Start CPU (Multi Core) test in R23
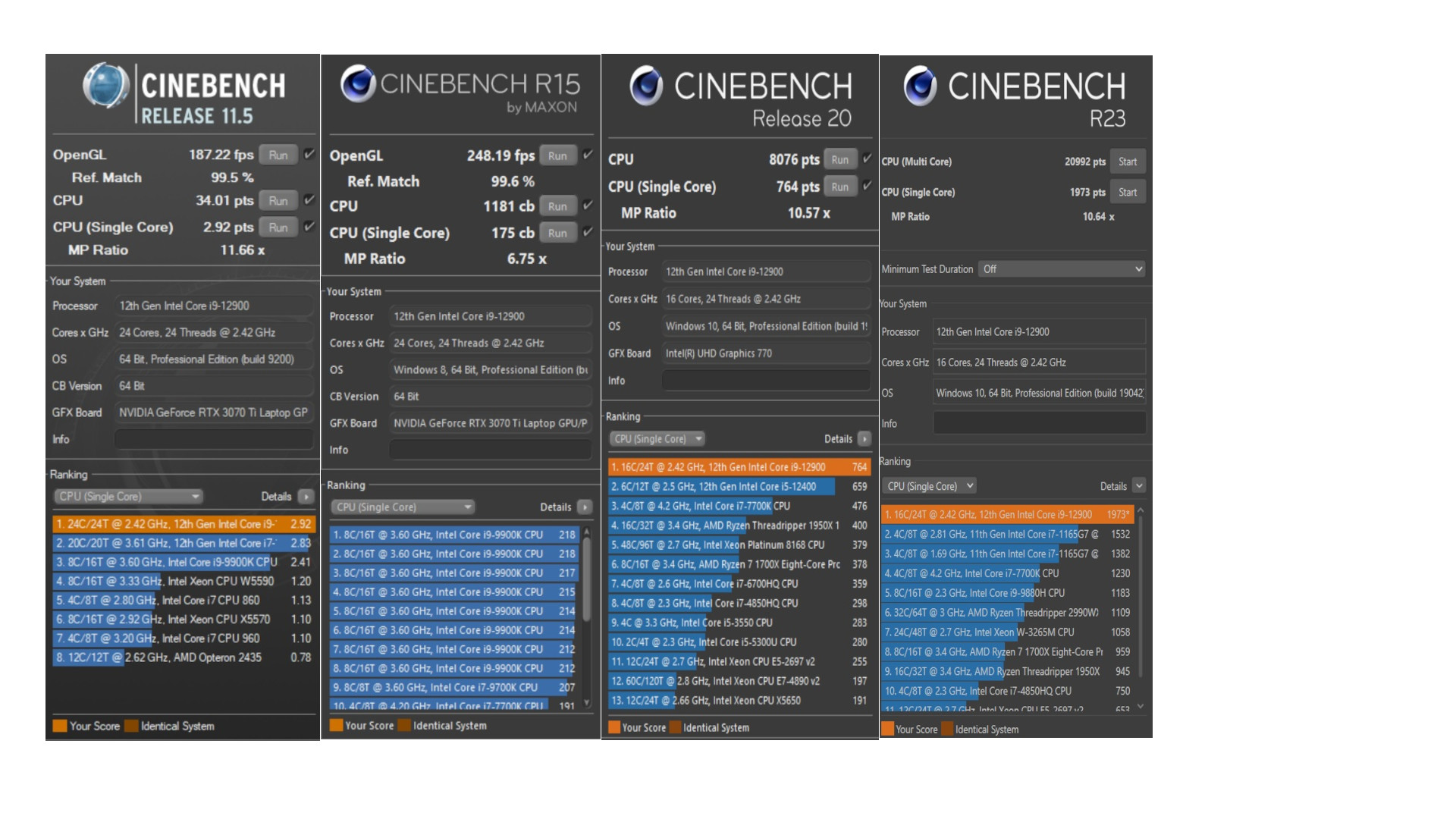Viewport: 1456px width, 819px height. click(1128, 162)
